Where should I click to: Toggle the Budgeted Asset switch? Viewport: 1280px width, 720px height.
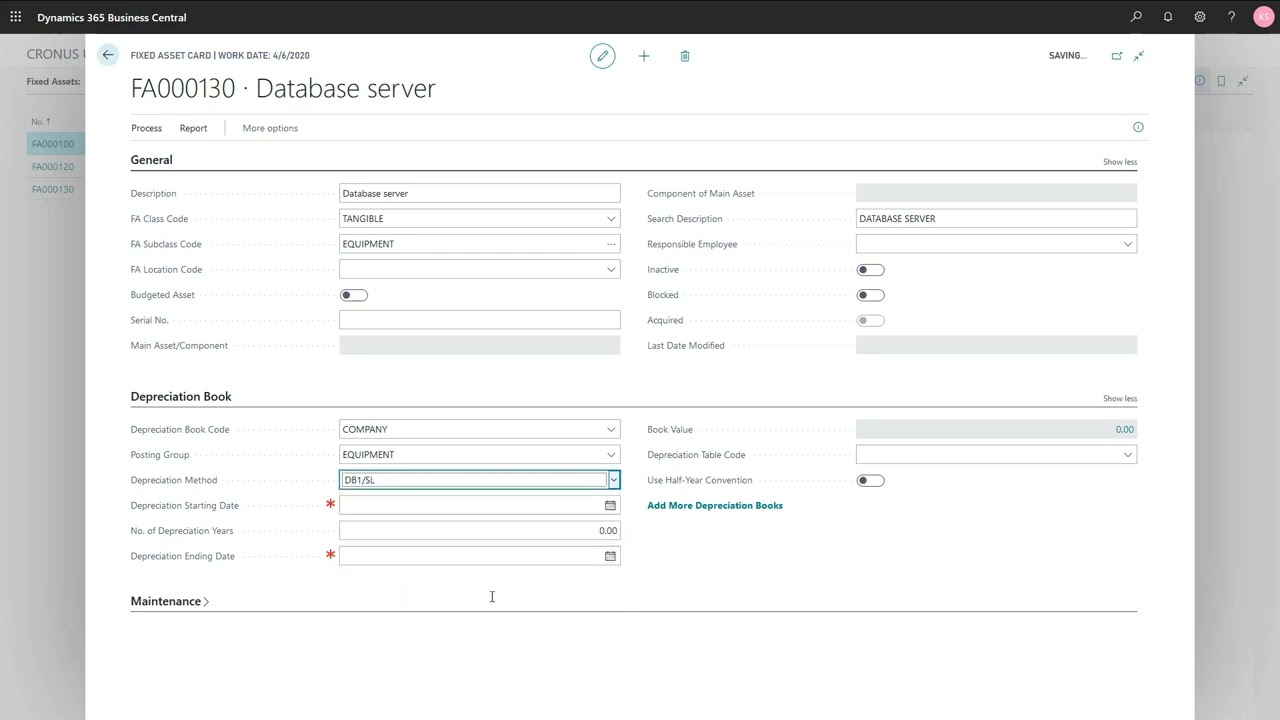coord(354,295)
